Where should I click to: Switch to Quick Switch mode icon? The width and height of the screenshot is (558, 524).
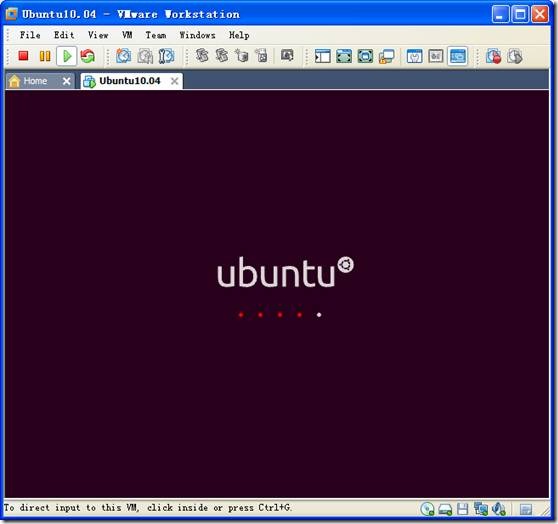[344, 56]
